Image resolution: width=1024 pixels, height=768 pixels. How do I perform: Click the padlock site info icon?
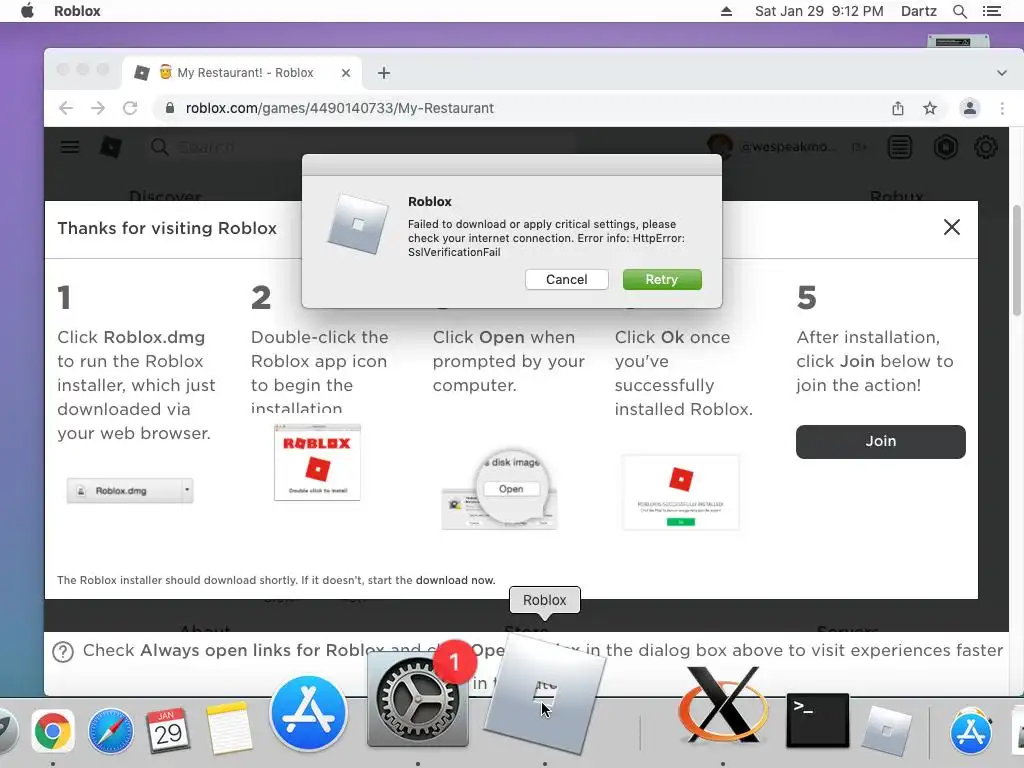[x=170, y=108]
